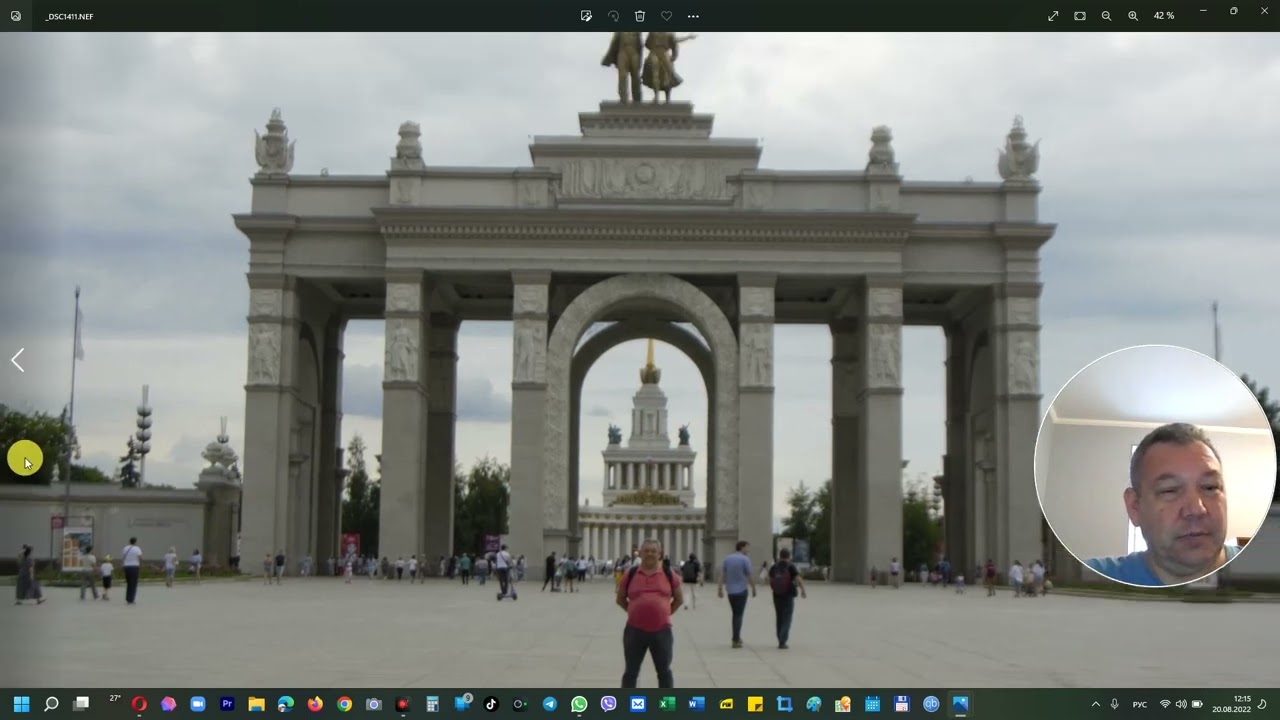Image resolution: width=1280 pixels, height=720 pixels.
Task: Open Zoom from the taskbar
Action: [197, 704]
